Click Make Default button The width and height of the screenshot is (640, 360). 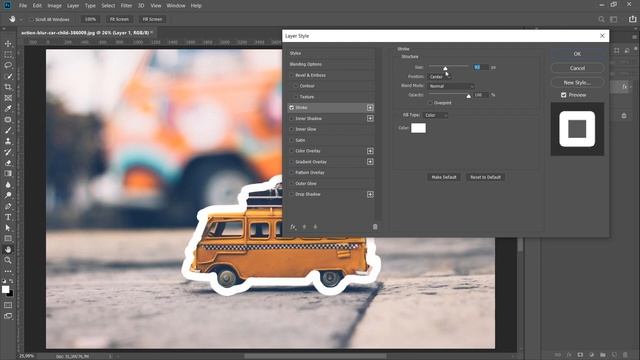[x=444, y=177]
